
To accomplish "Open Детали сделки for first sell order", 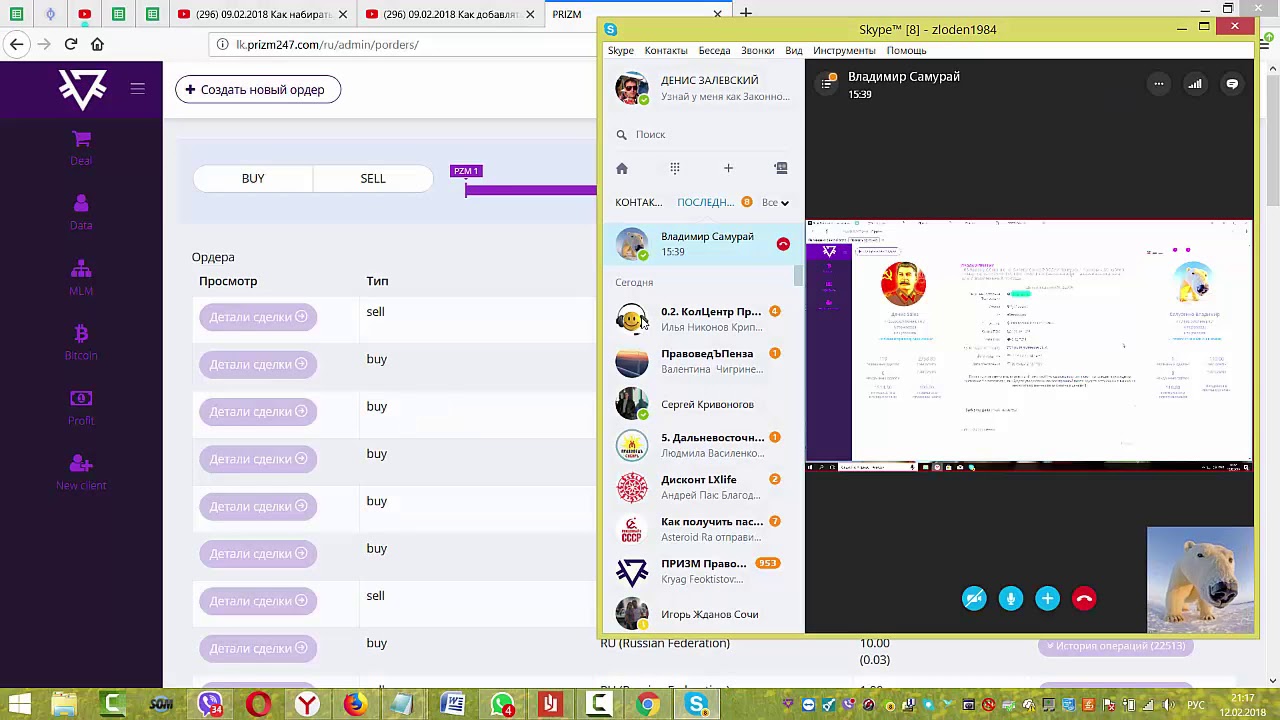I will point(258,317).
